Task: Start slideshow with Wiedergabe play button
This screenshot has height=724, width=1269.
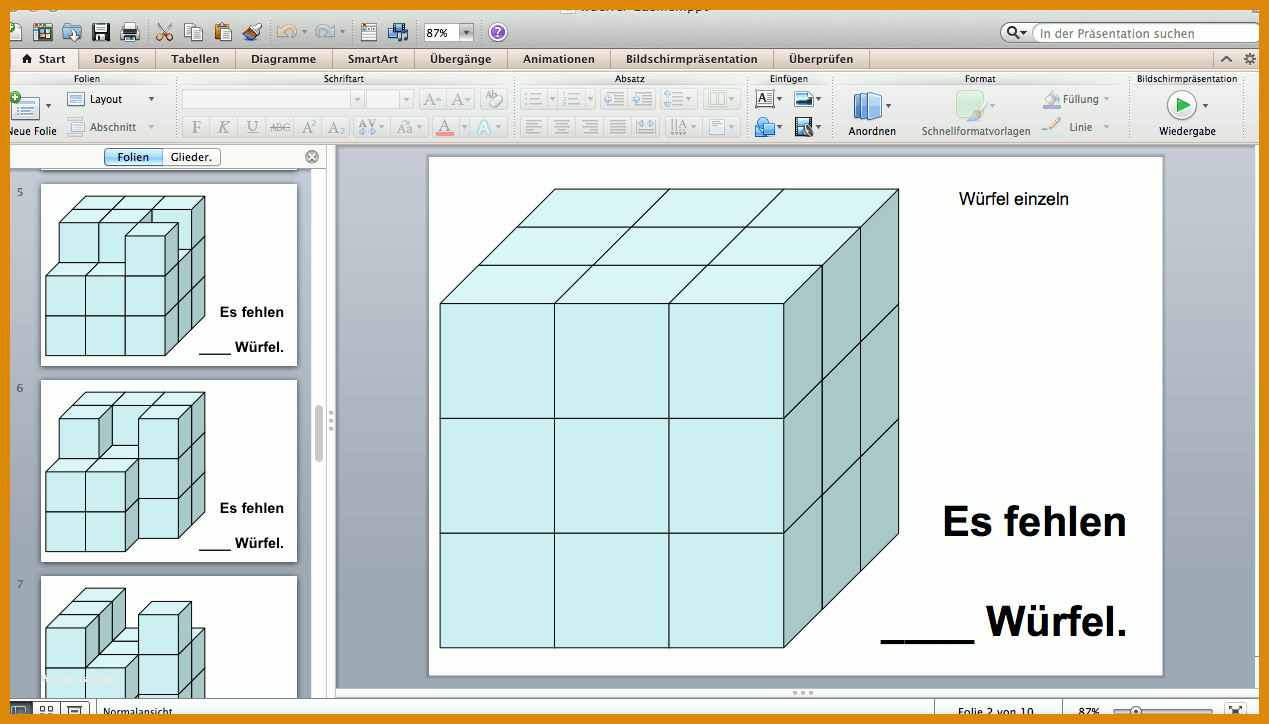Action: (1181, 105)
